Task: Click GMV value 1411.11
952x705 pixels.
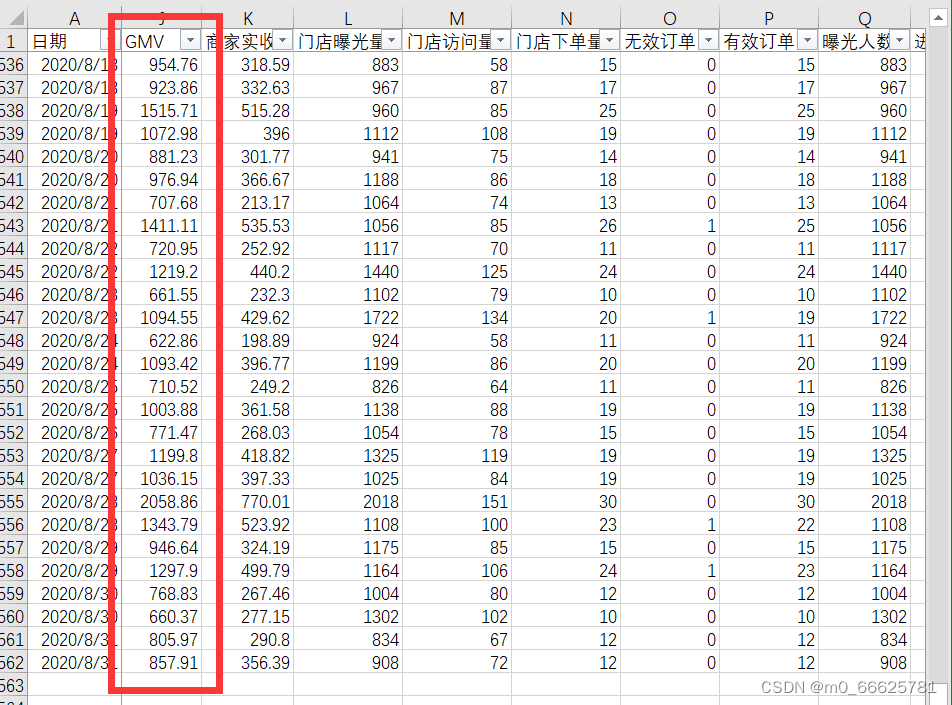Action: (169, 226)
